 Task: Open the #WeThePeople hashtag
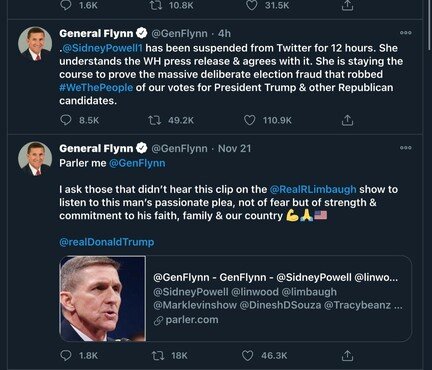tap(96, 87)
